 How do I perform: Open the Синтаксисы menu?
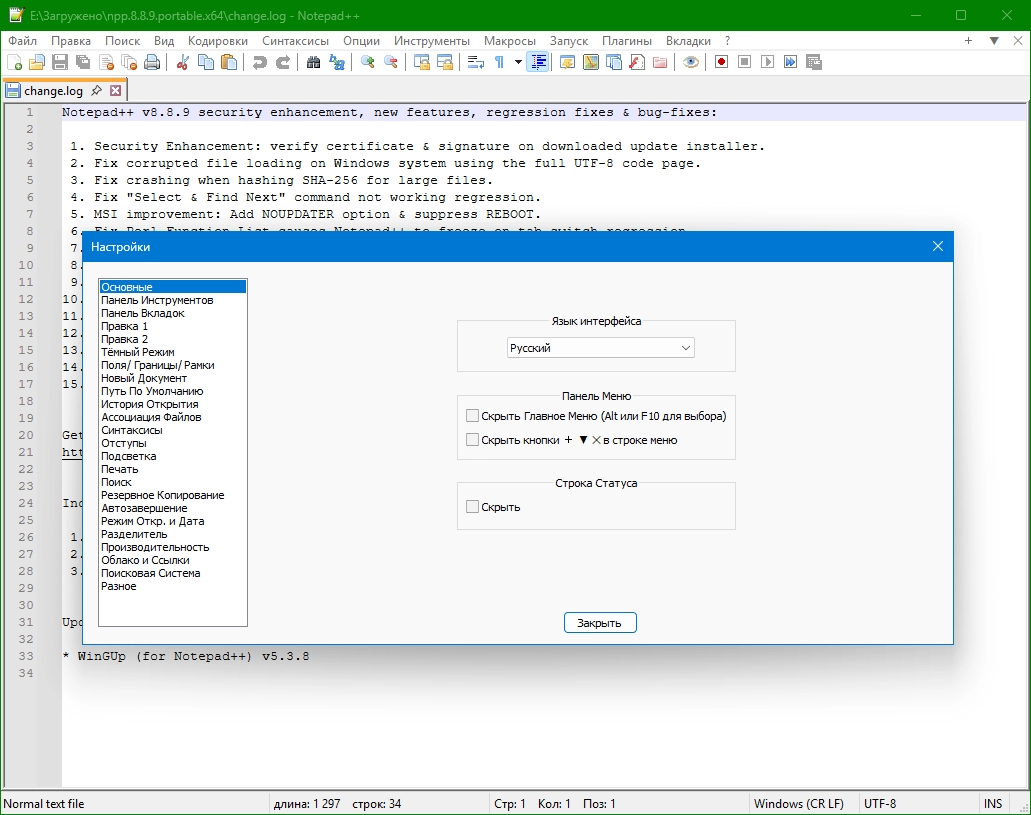pos(295,41)
